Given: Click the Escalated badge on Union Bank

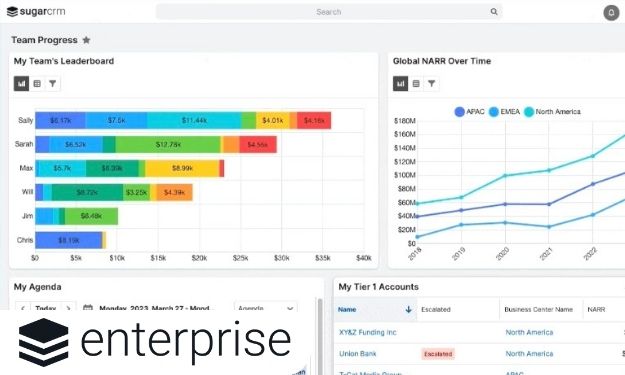Looking at the screenshot, I should tap(438, 354).
